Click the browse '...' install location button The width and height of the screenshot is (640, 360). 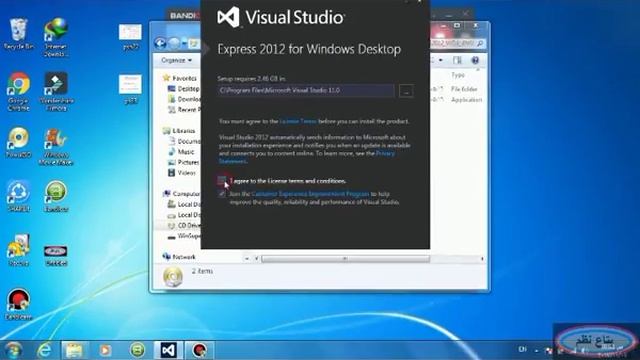pyautogui.click(x=406, y=91)
